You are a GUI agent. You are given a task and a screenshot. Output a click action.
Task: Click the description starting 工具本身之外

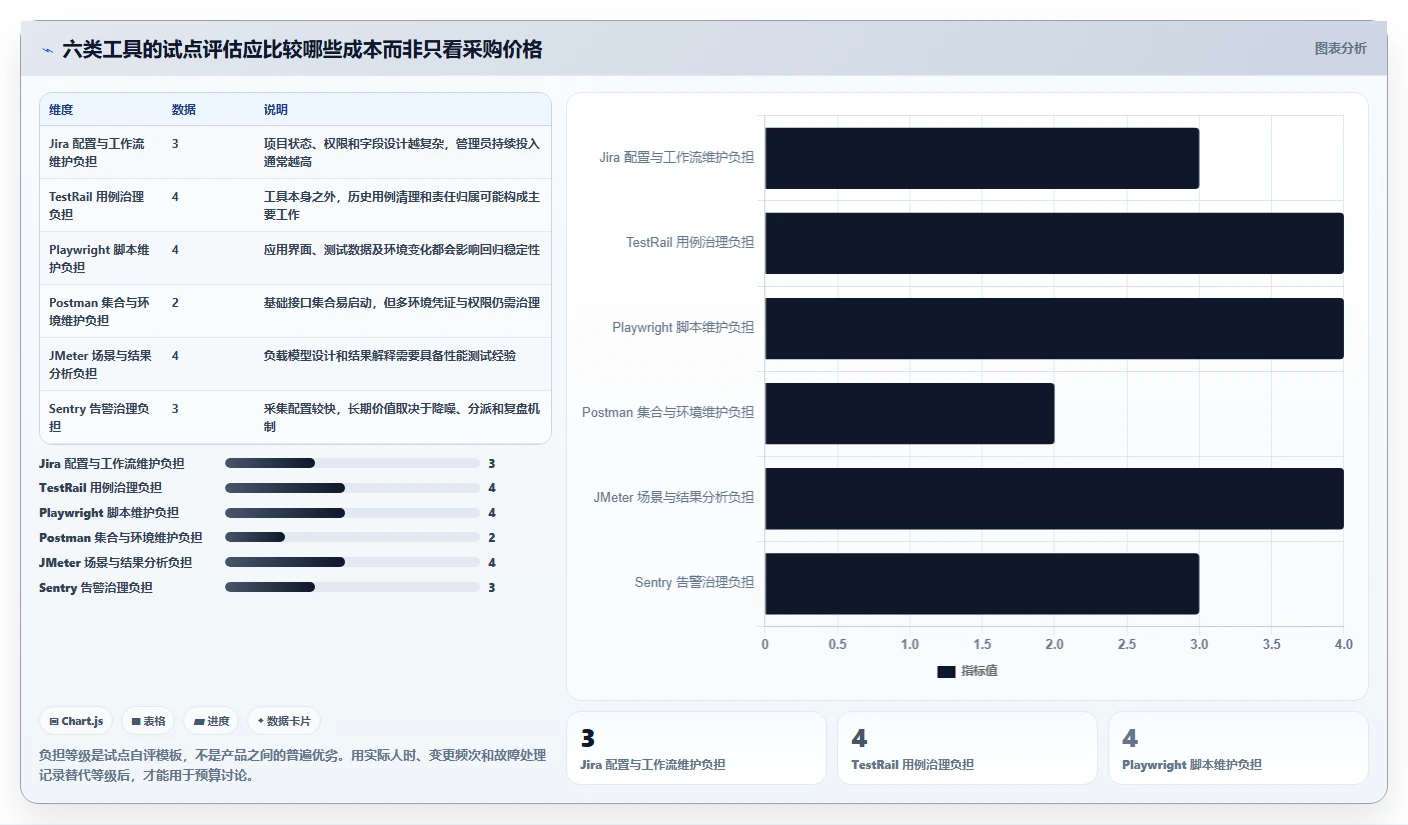(402, 205)
